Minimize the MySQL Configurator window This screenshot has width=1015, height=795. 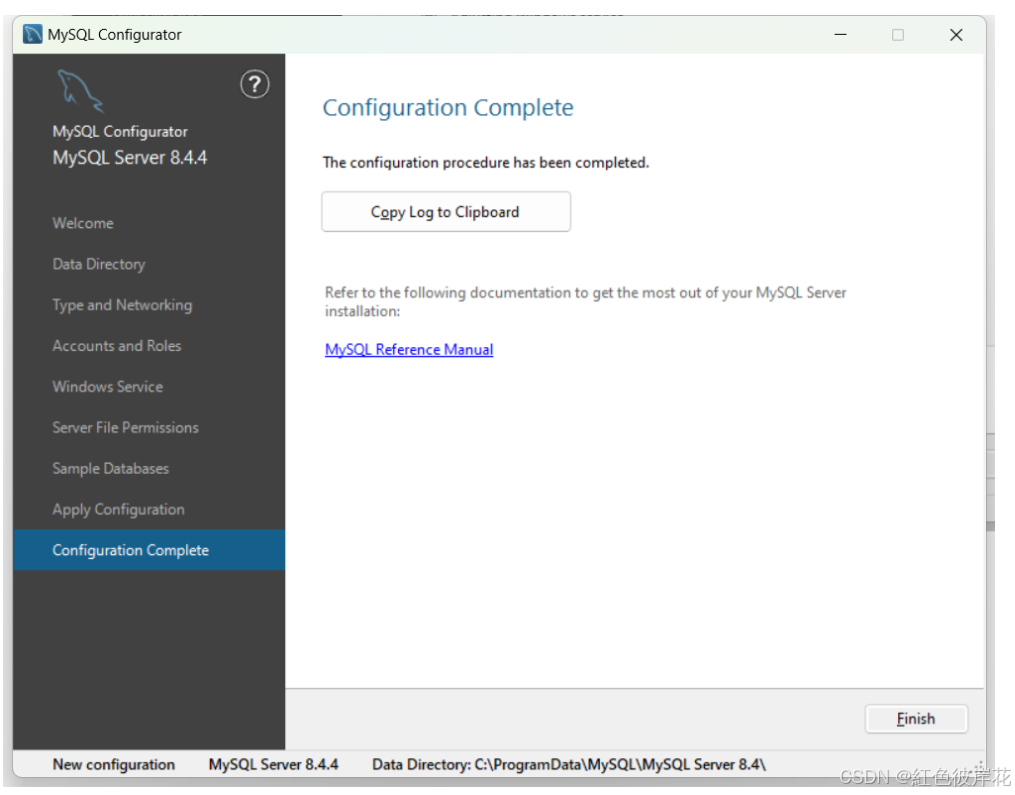[840, 34]
